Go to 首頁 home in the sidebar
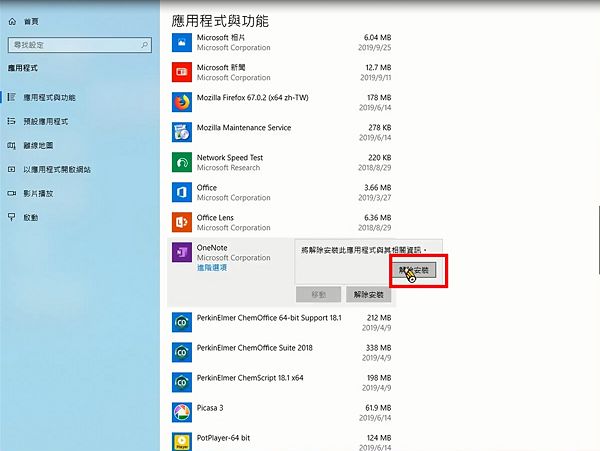The height and width of the screenshot is (451, 600). [x=29, y=19]
